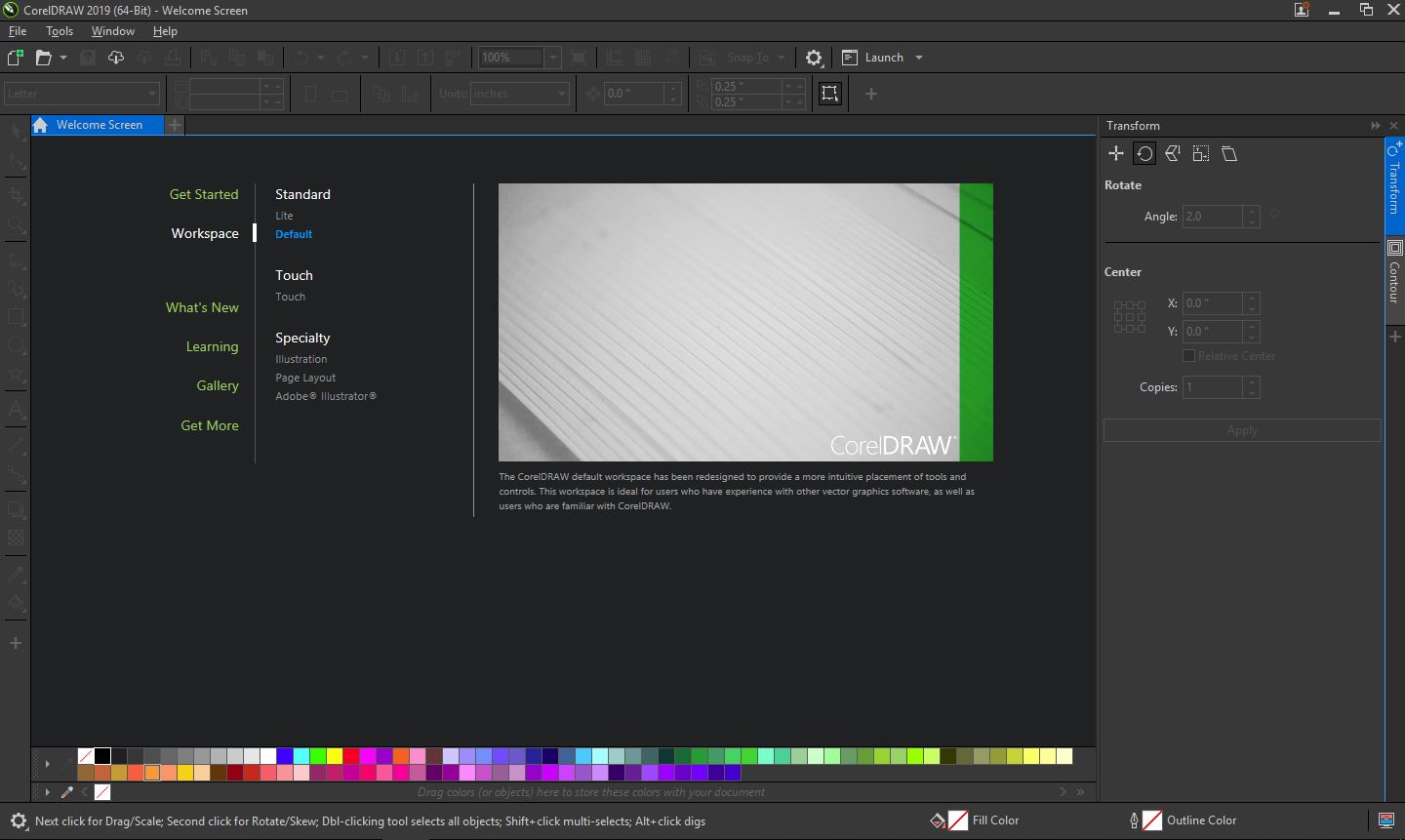The width and height of the screenshot is (1405, 840).
Task: Select the Scale and mirror icon
Action: (1173, 153)
